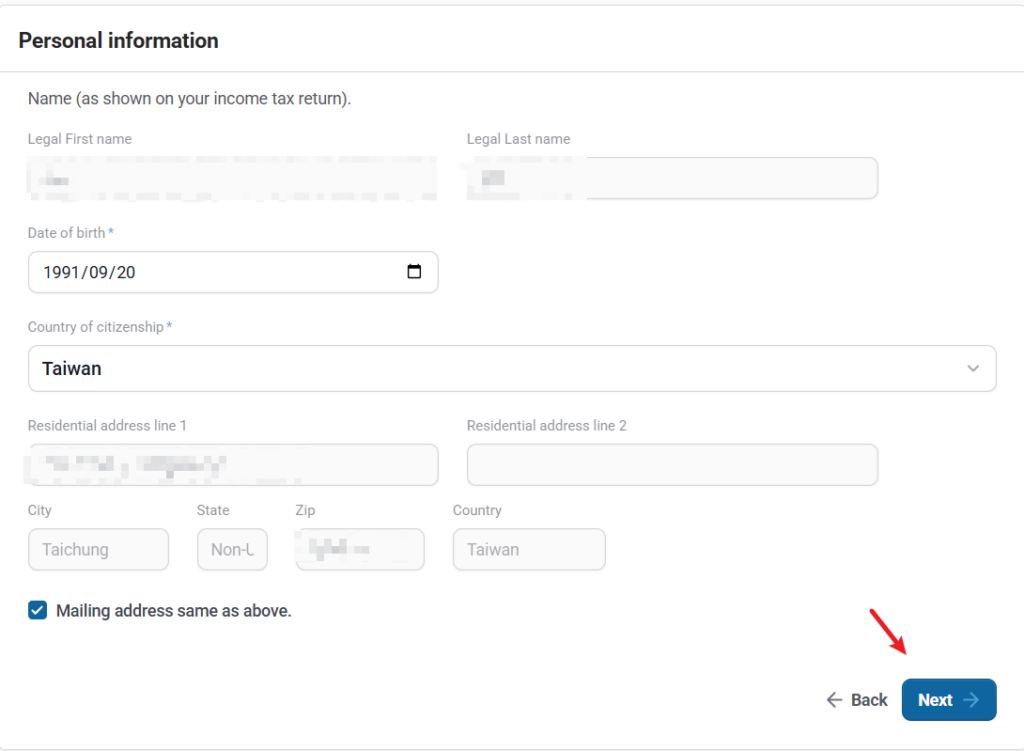Select the year 1991 in date of birth
The width and height of the screenshot is (1024, 751).
60,272
